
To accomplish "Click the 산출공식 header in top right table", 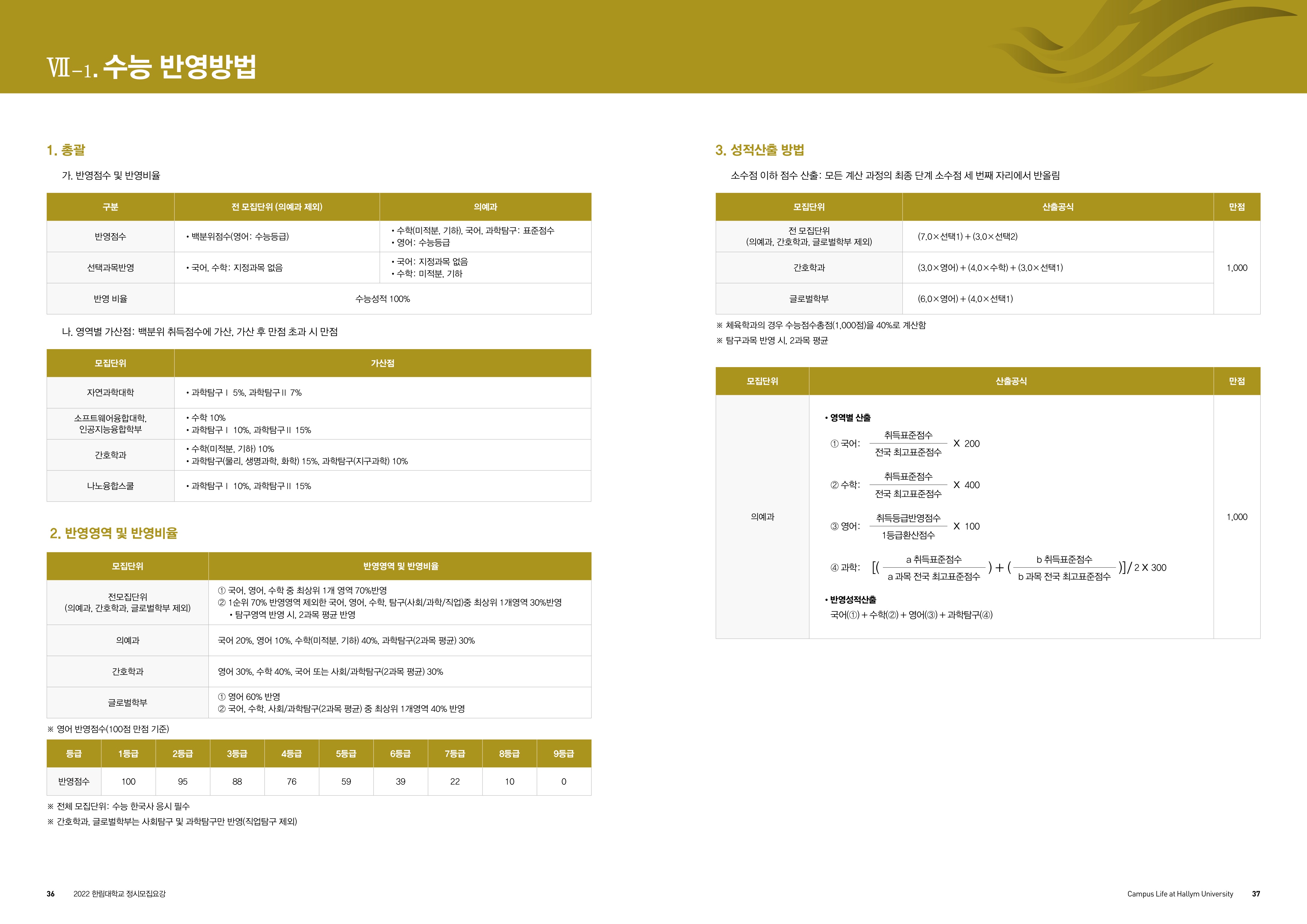I will 1058,207.
